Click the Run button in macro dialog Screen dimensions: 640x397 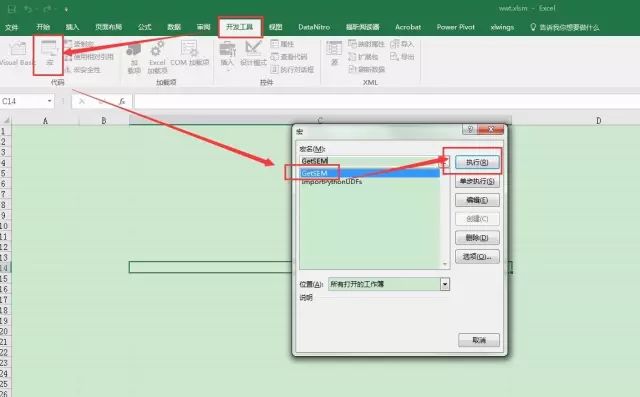click(477, 162)
